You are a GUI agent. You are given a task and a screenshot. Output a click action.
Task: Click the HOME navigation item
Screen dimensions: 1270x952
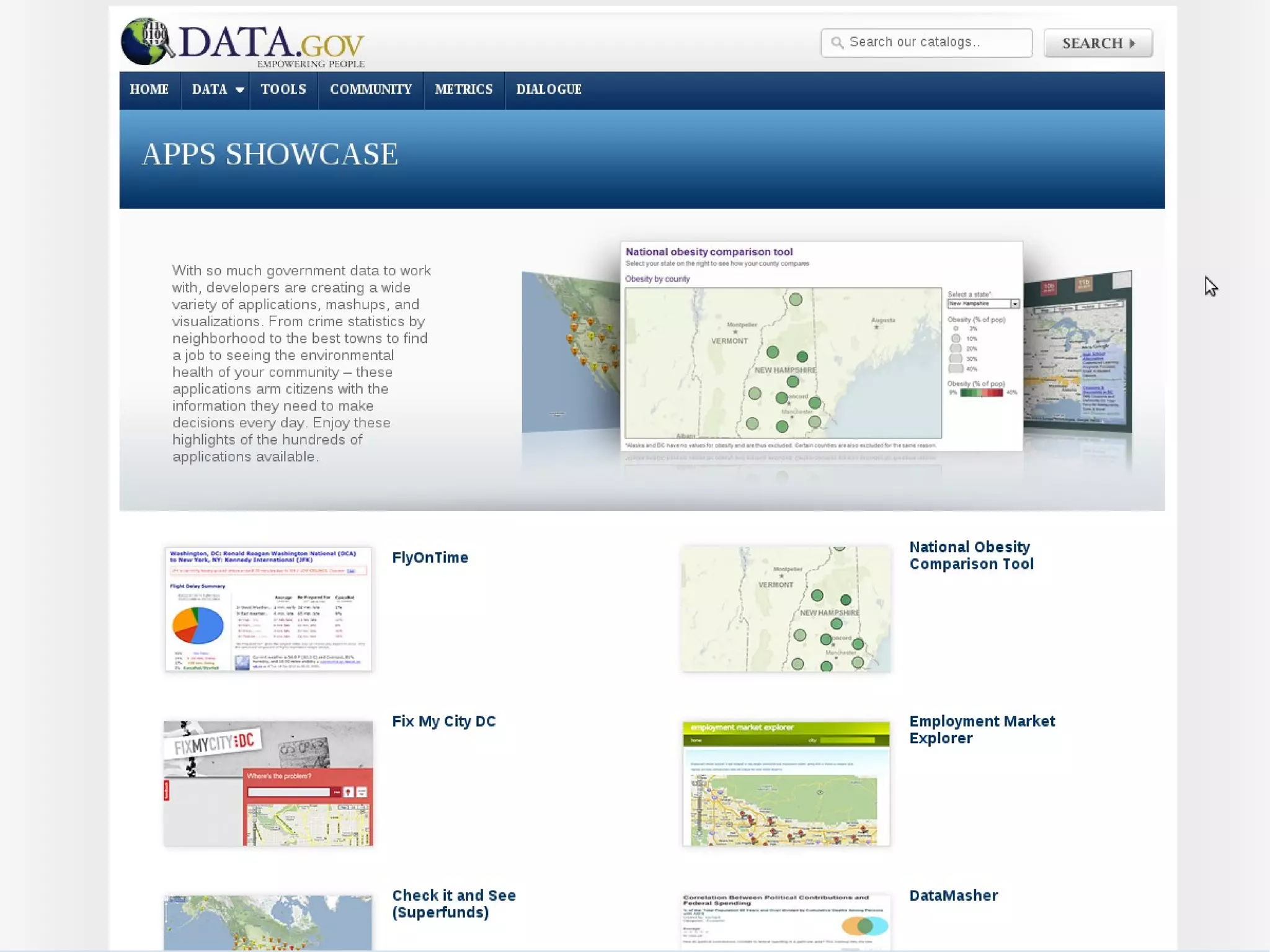point(149,89)
